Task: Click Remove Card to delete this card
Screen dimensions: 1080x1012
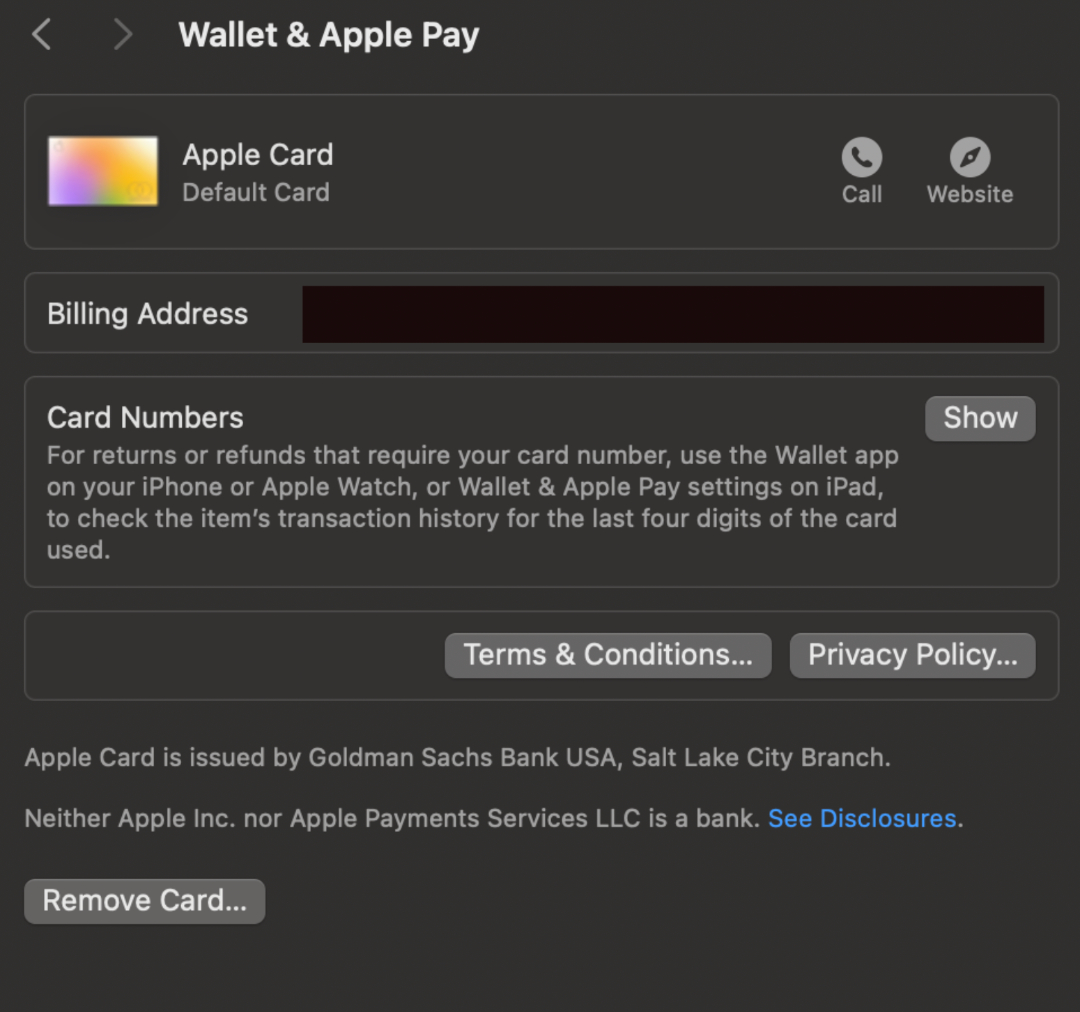Action: [144, 900]
